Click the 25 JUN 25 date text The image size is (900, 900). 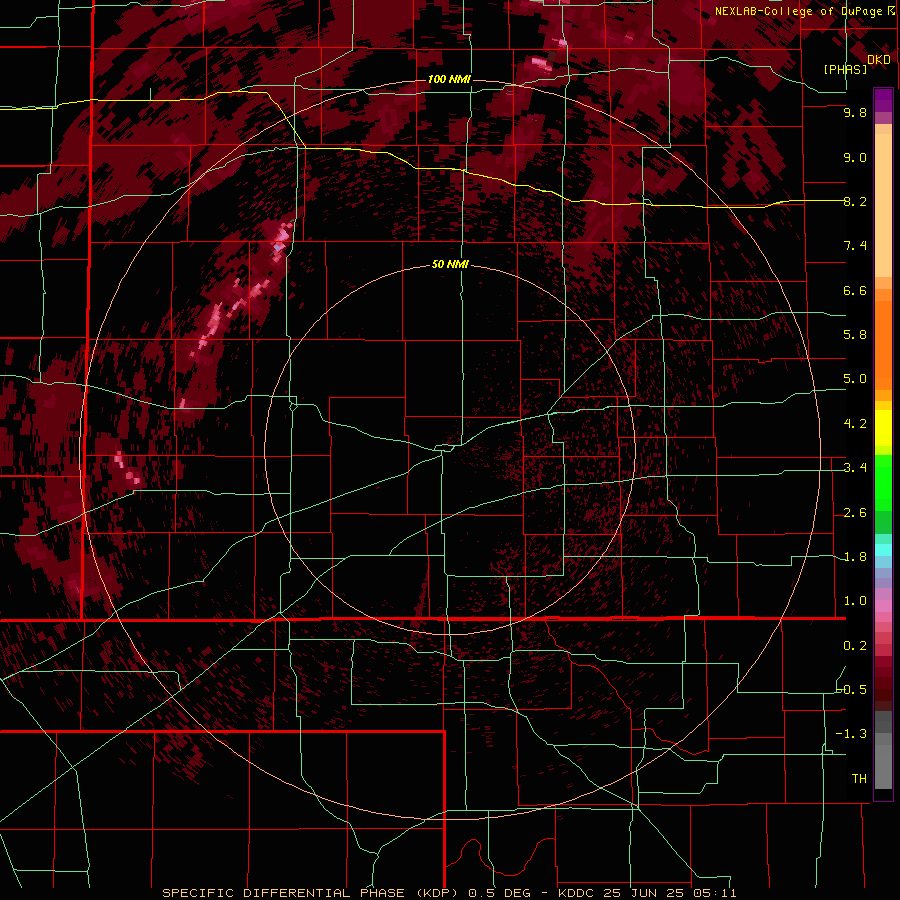tap(641, 893)
